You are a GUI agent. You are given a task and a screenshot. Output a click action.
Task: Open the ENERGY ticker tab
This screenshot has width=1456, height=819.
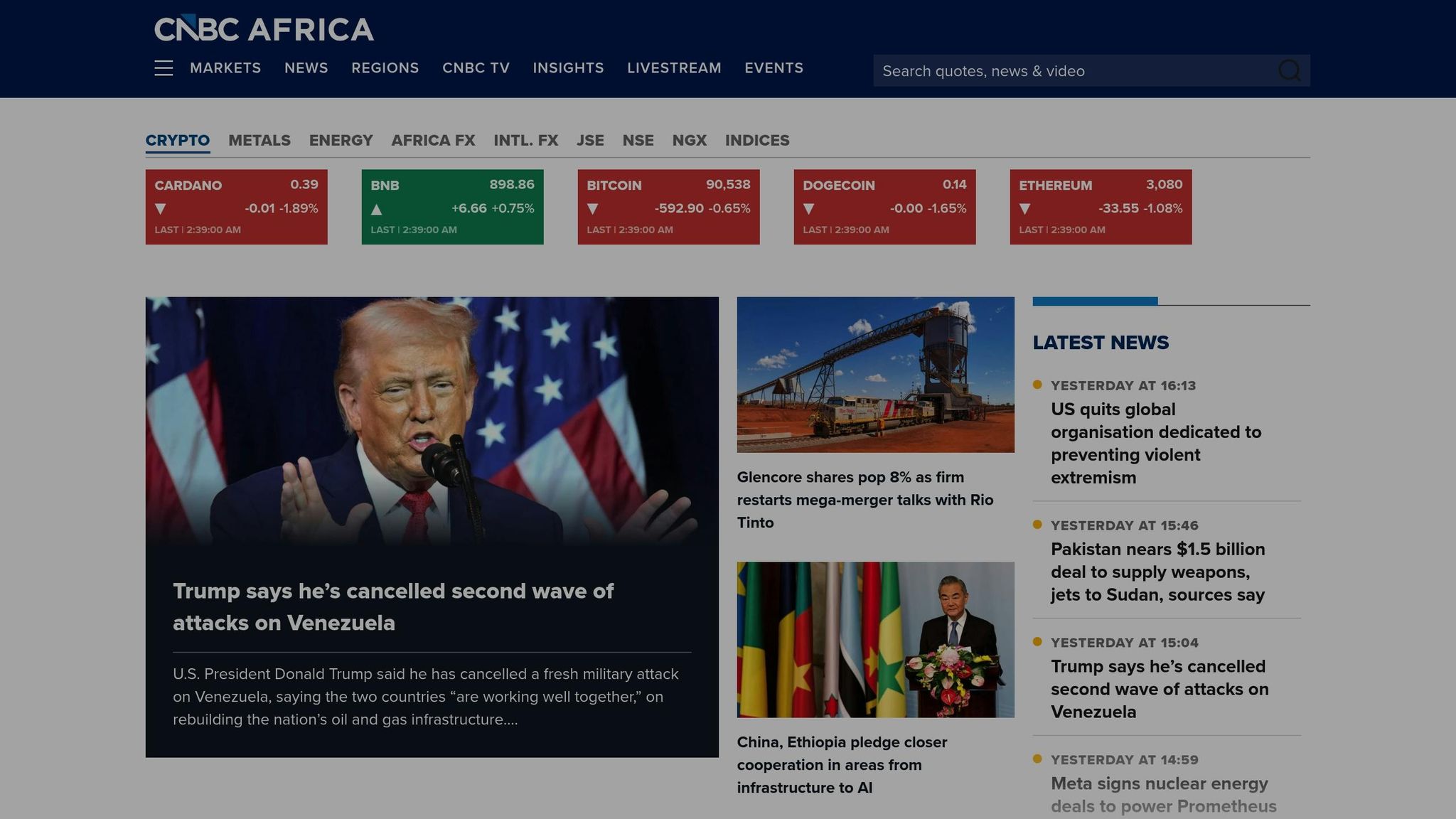click(341, 140)
